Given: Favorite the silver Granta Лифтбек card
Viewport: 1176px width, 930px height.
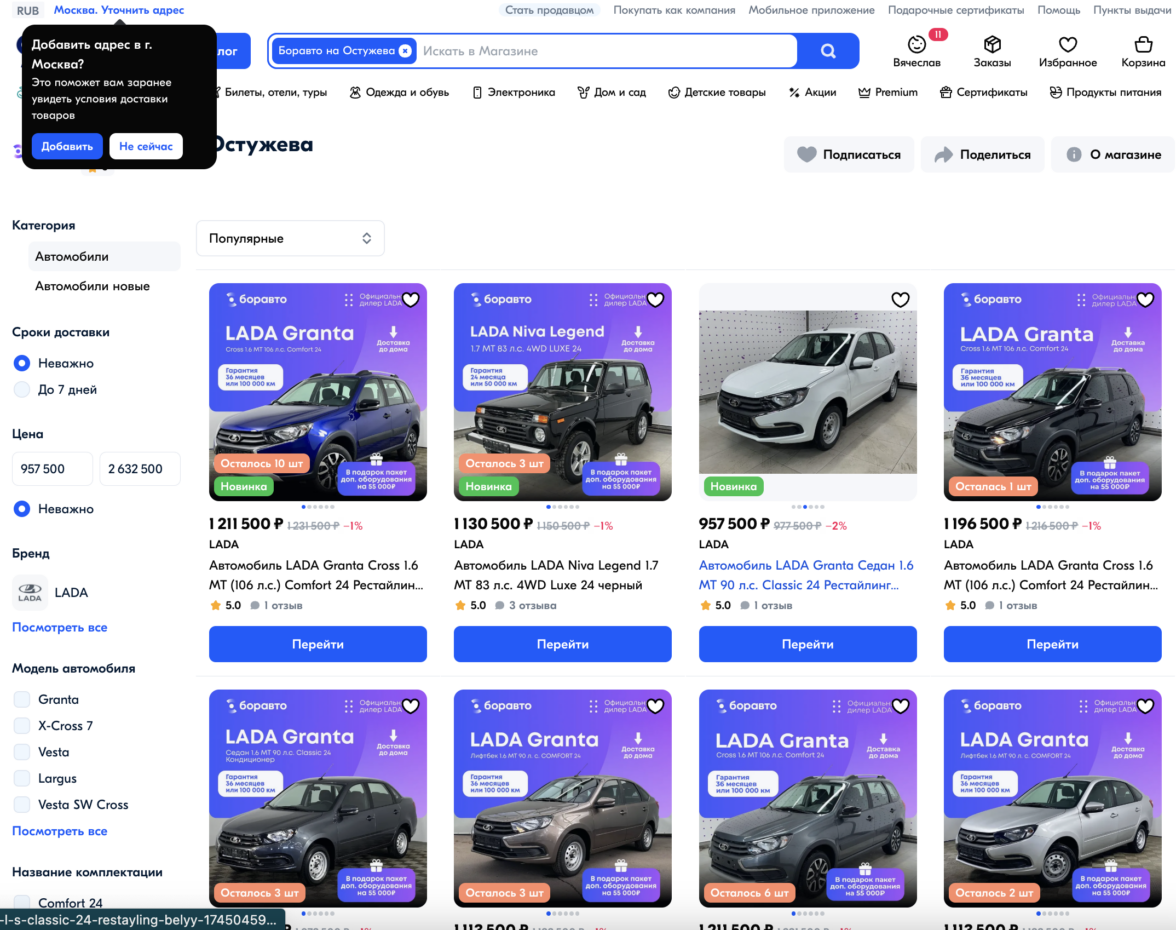Looking at the screenshot, I should coord(1145,706).
